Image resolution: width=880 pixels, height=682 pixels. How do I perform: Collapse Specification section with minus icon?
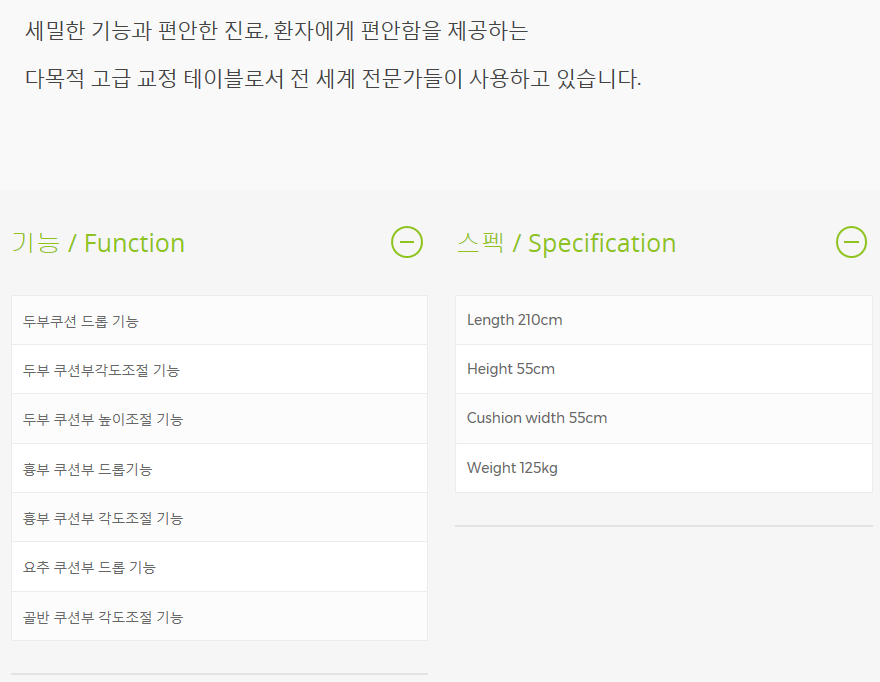pos(851,242)
